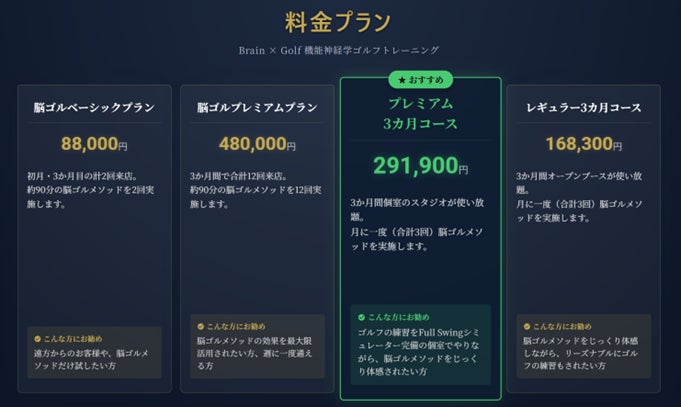The image size is (681, 407).
Task: Click recommendation box mentioning Full Swing simulator
Action: (420, 344)
